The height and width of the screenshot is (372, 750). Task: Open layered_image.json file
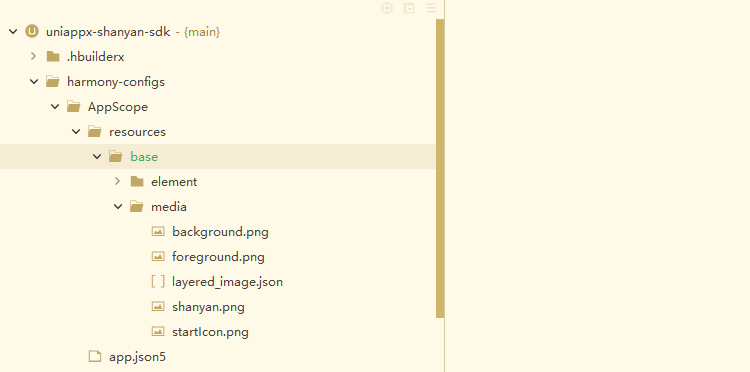coord(228,282)
